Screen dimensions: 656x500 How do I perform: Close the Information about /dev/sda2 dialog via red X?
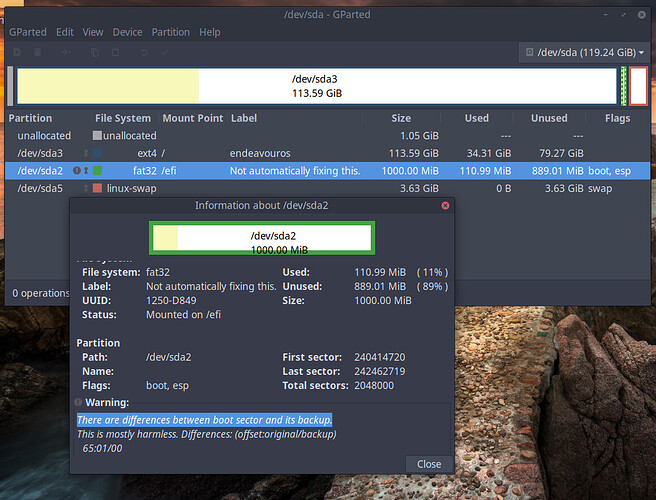pyautogui.click(x=445, y=205)
